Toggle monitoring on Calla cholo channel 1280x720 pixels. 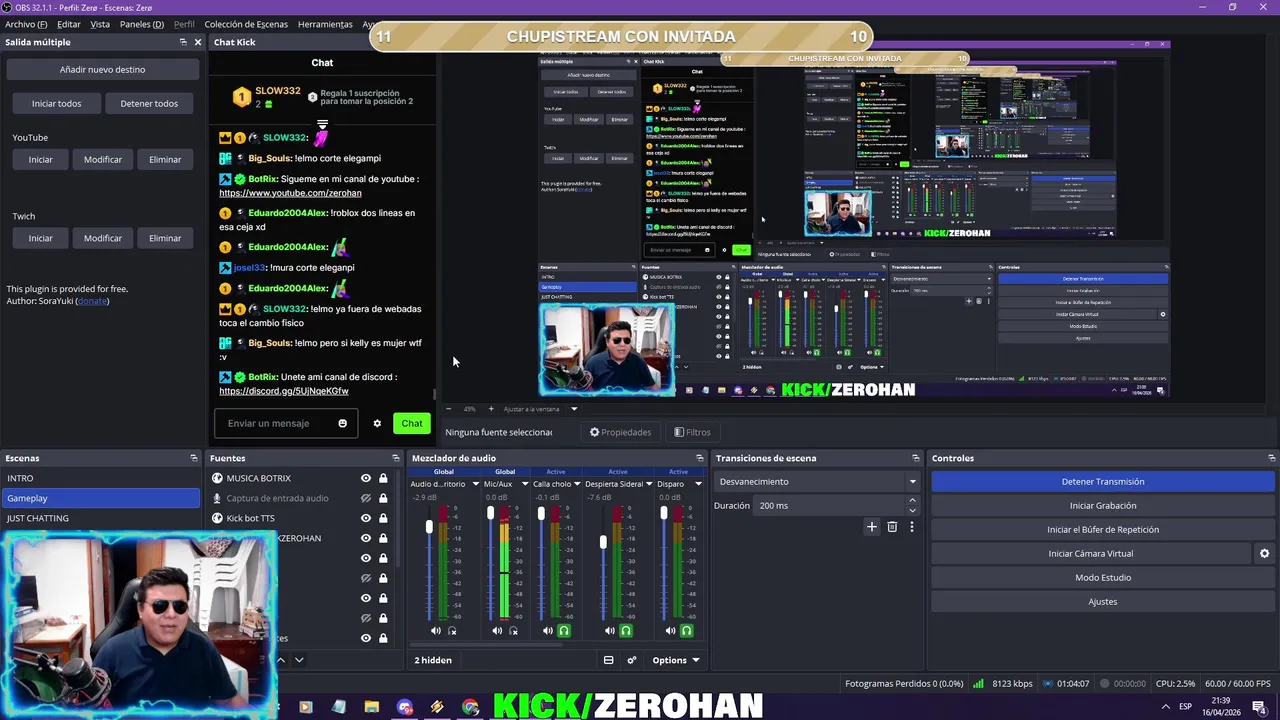point(564,631)
